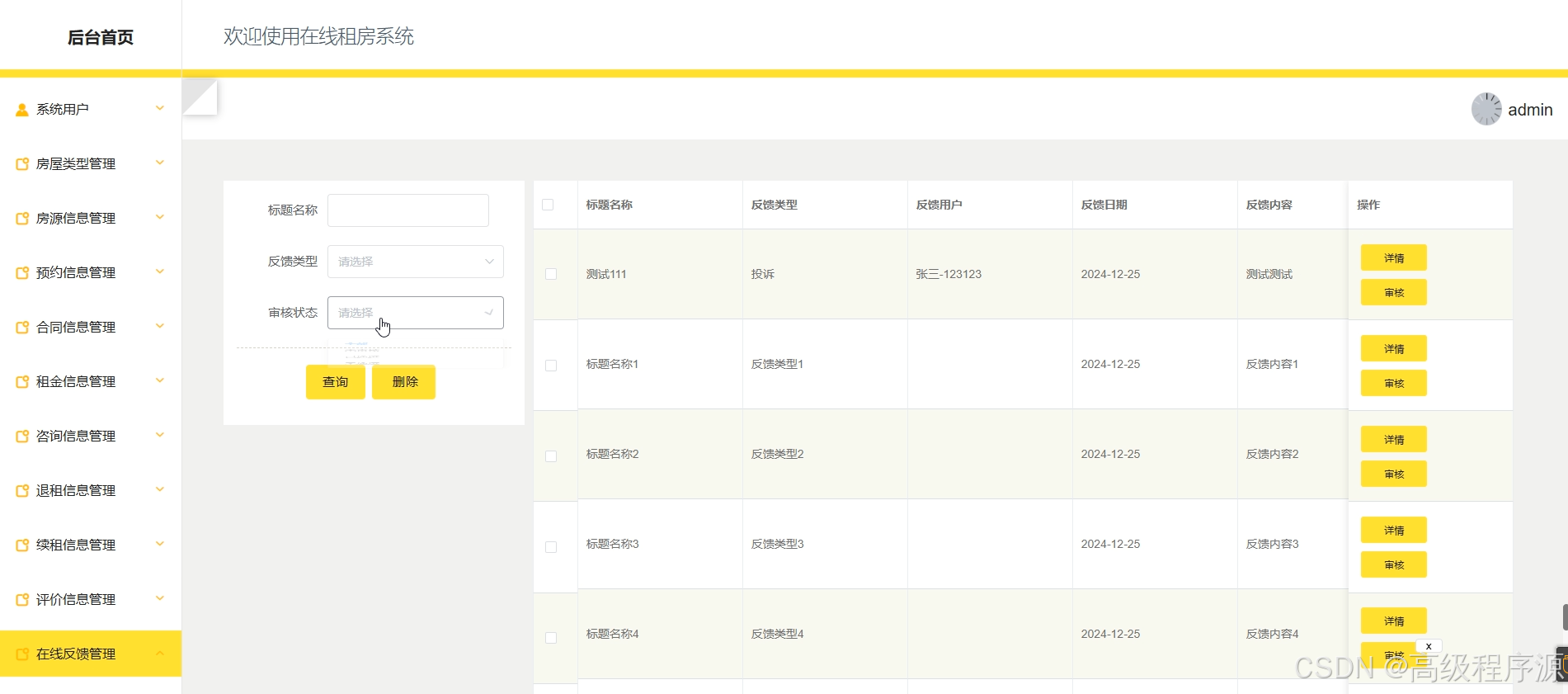Check the row checkbox for 标题名称1

(x=551, y=366)
